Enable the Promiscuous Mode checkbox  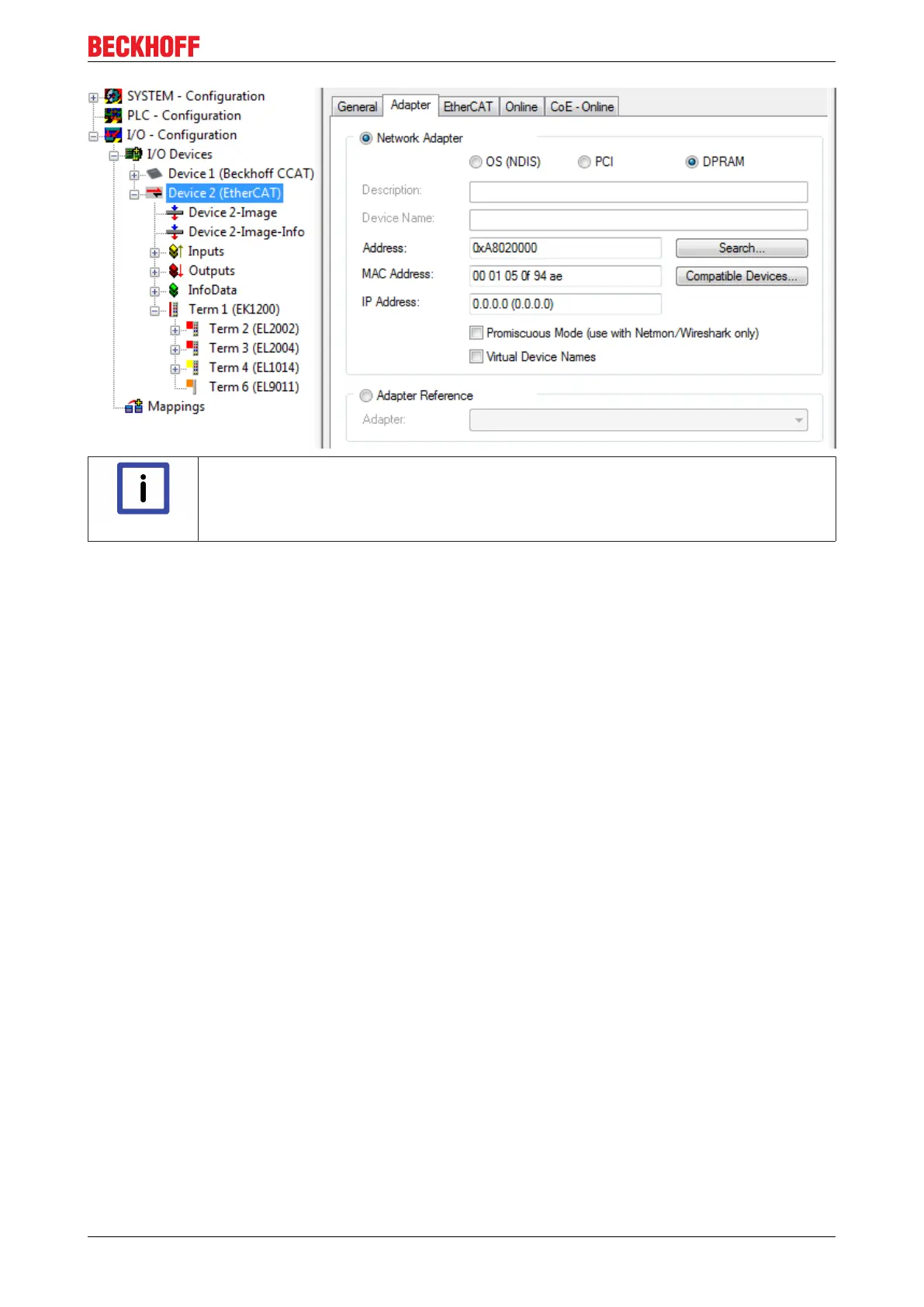[x=476, y=333]
